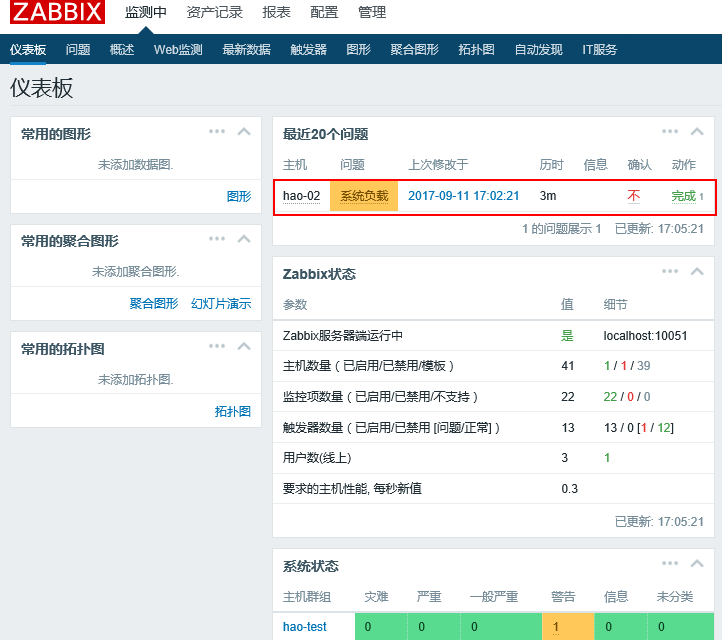722x640 pixels.
Task: Collapse the 常用的拓扑图 widget
Action: pyautogui.click(x=244, y=346)
